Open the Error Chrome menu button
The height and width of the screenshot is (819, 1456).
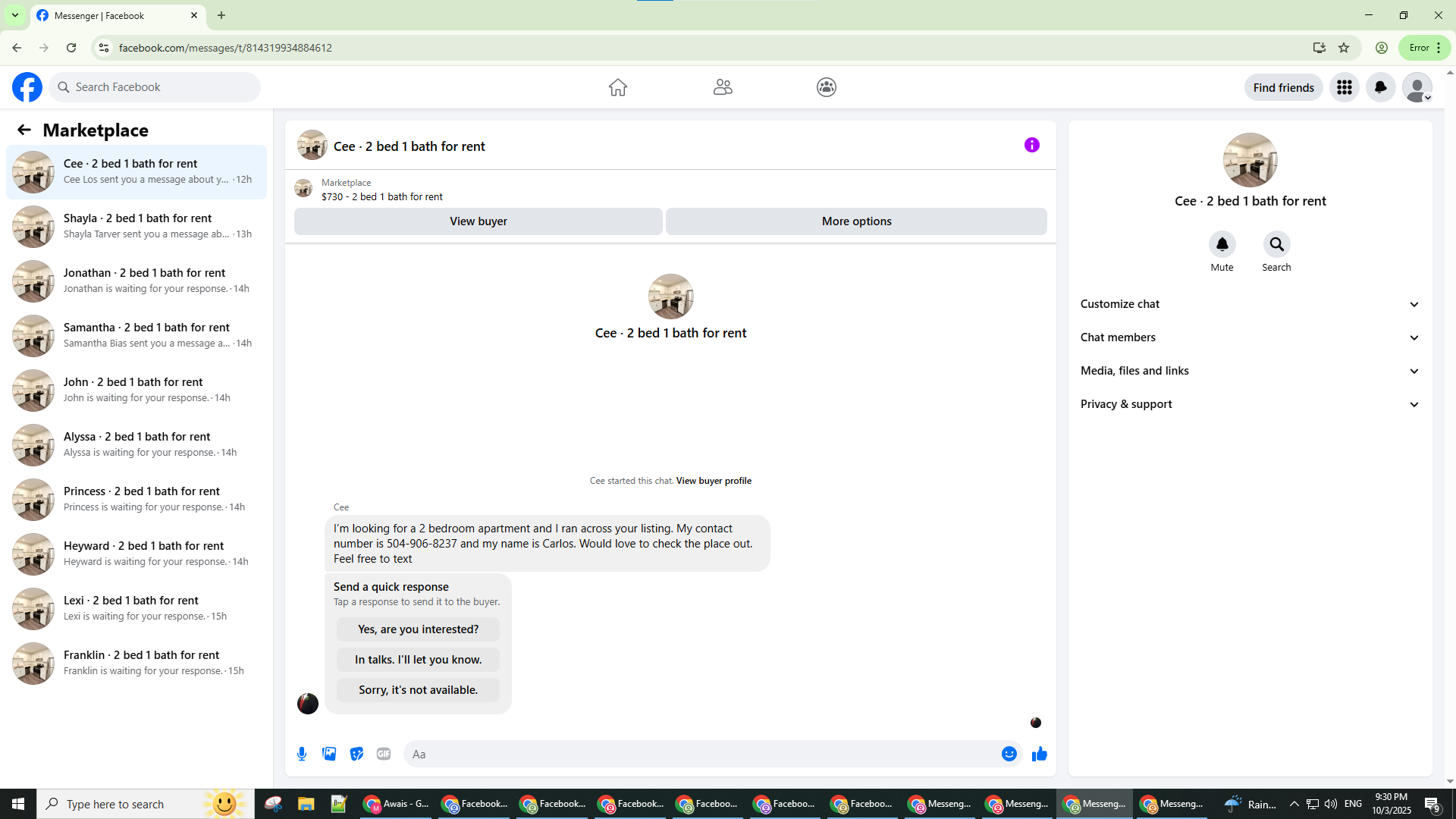(1425, 48)
